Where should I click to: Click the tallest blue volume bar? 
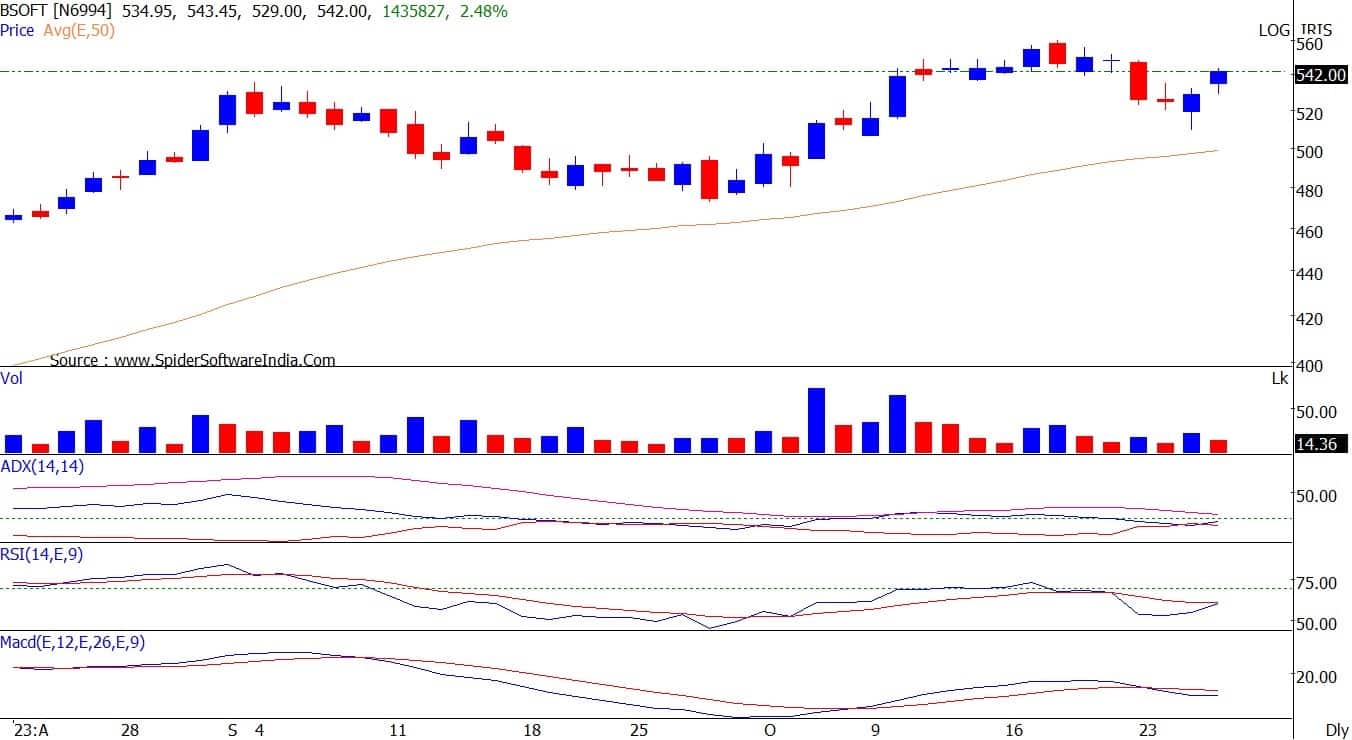[x=816, y=420]
